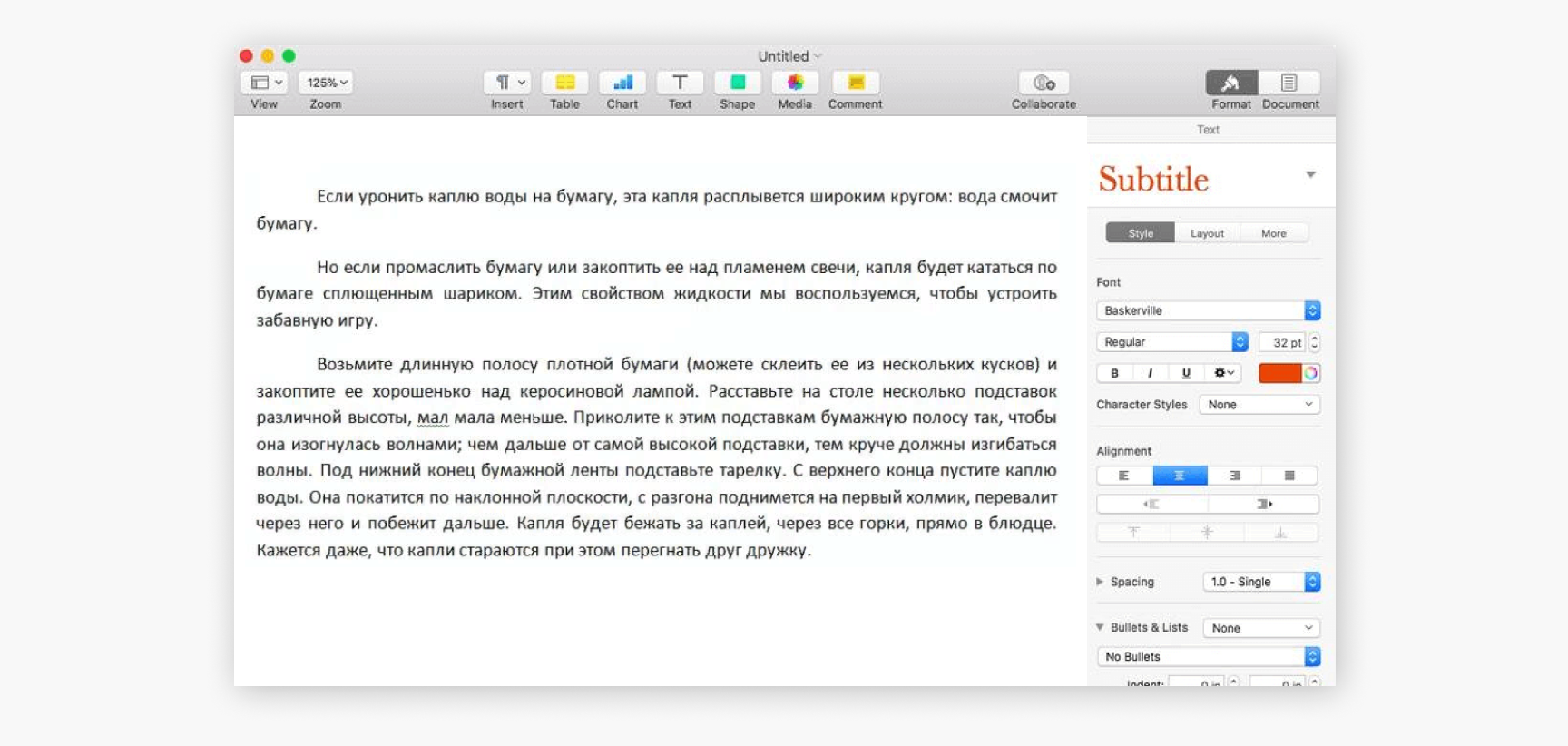Switch to the More tab
Image resolution: width=1568 pixels, height=746 pixels.
[1273, 233]
